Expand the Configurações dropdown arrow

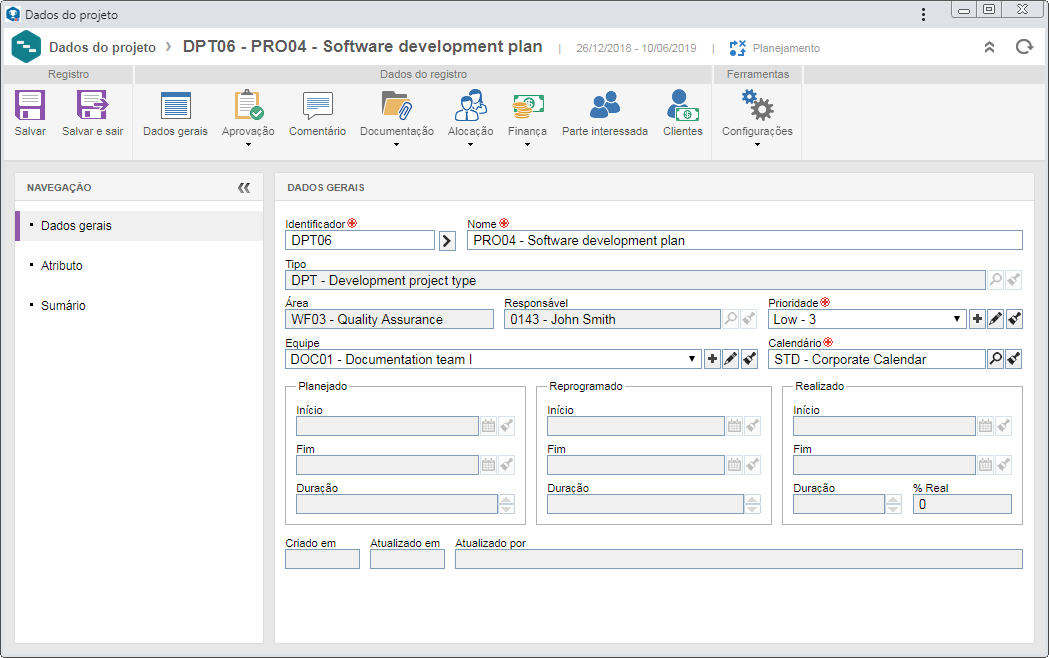pos(757,144)
